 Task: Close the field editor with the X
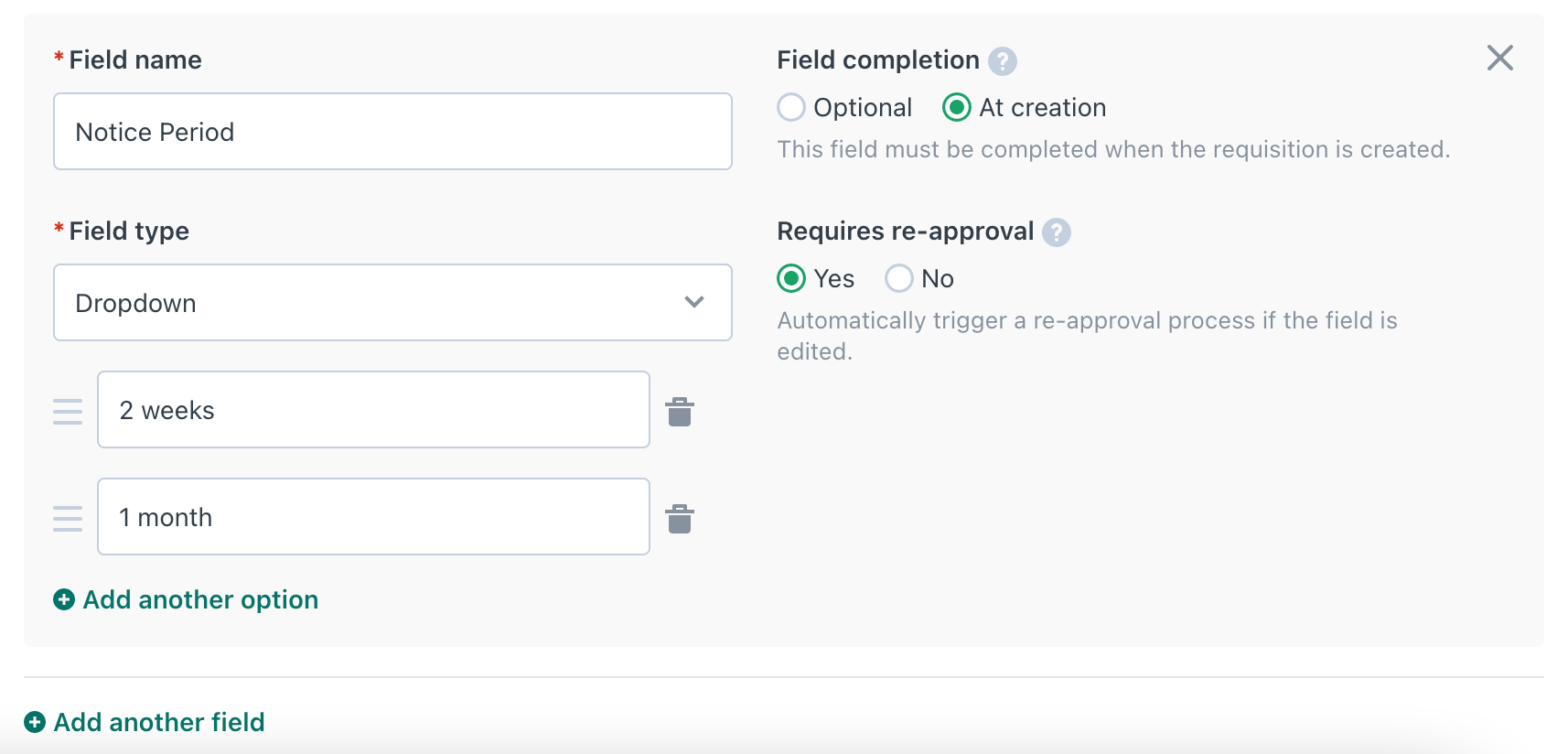[1500, 58]
